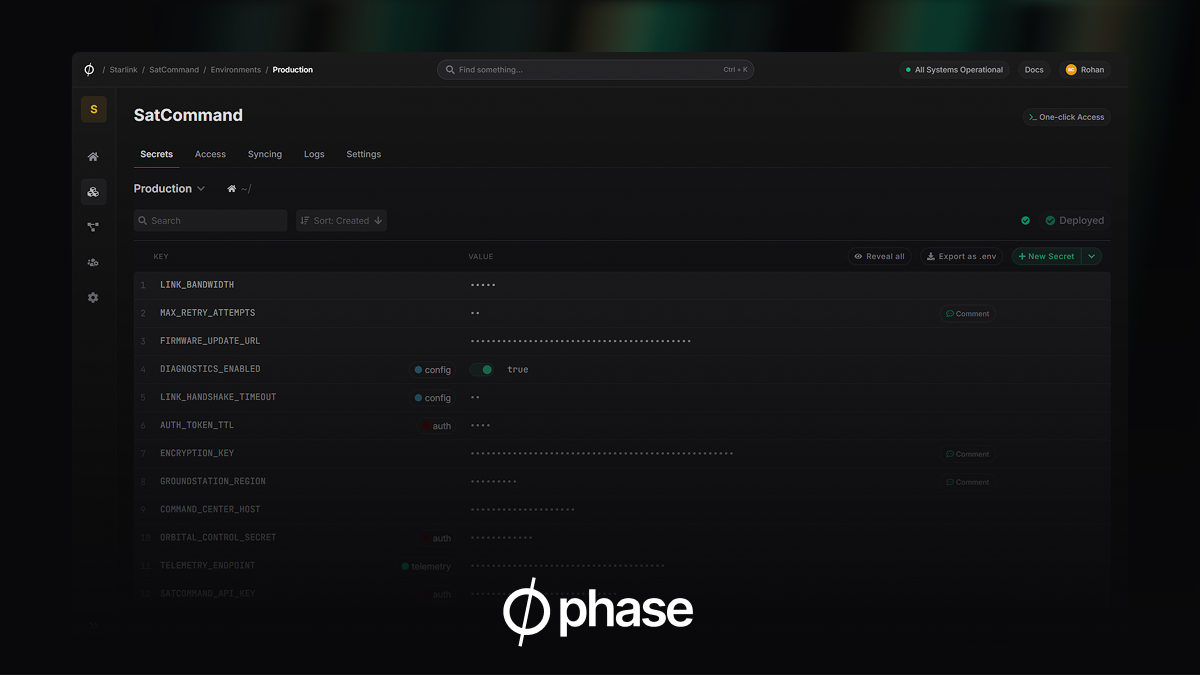
Task: Open the Production environment dropdown
Action: point(170,188)
